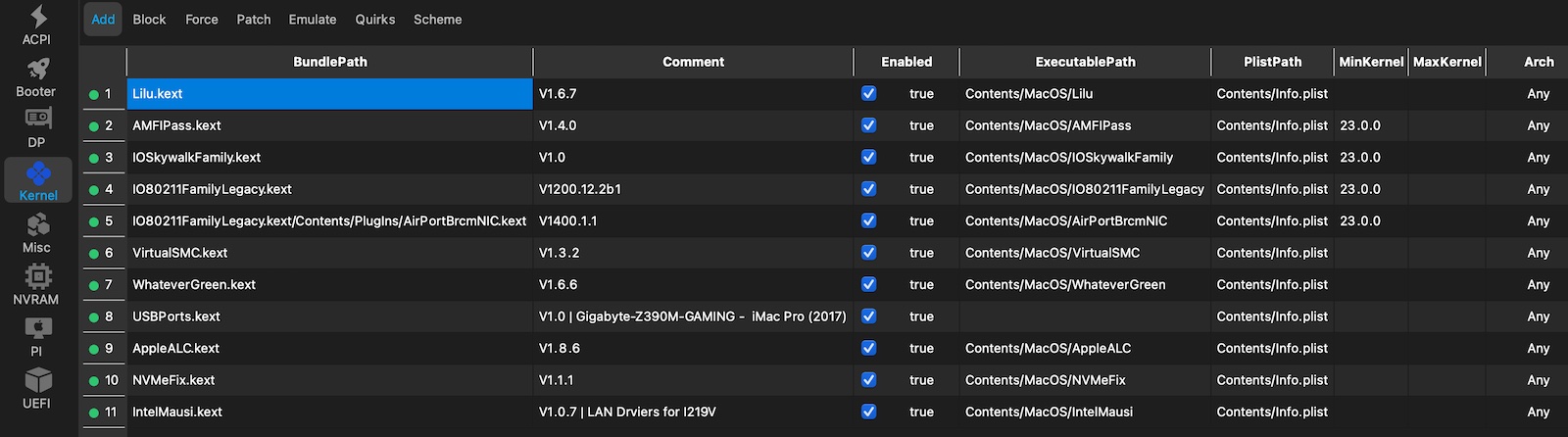Go to the Booter section
Image resolution: width=1568 pixels, height=437 pixels.
[37, 76]
